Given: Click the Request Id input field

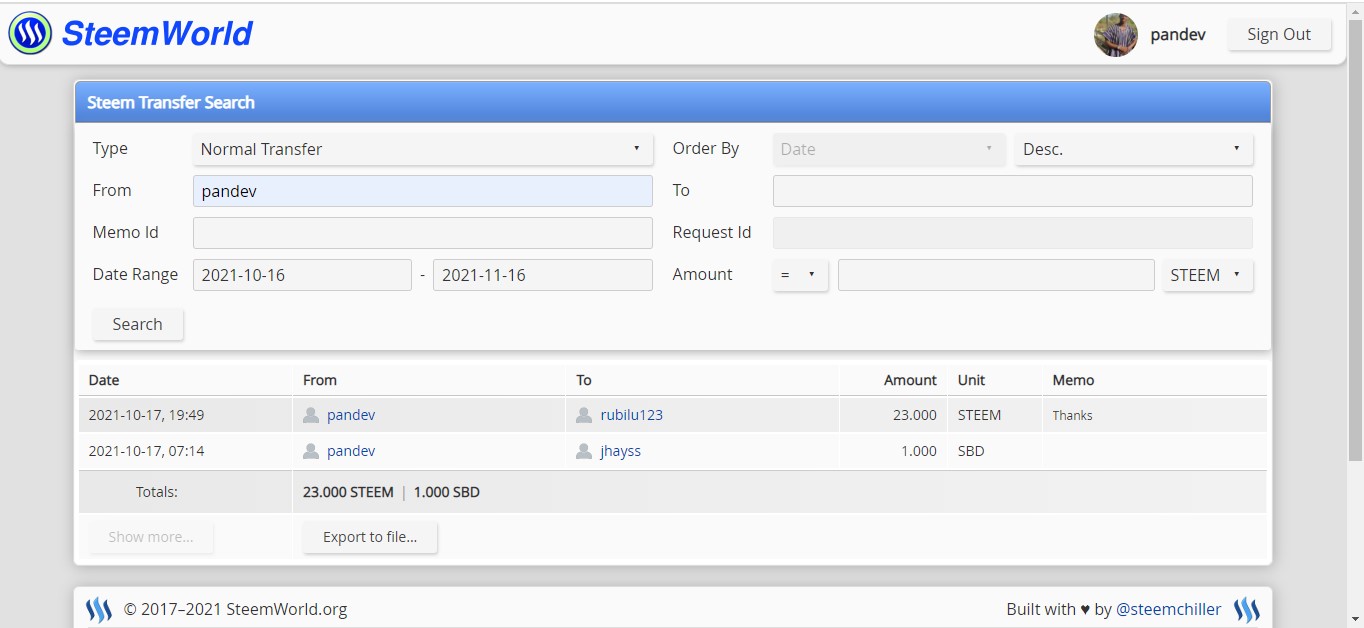Looking at the screenshot, I should [x=1013, y=233].
